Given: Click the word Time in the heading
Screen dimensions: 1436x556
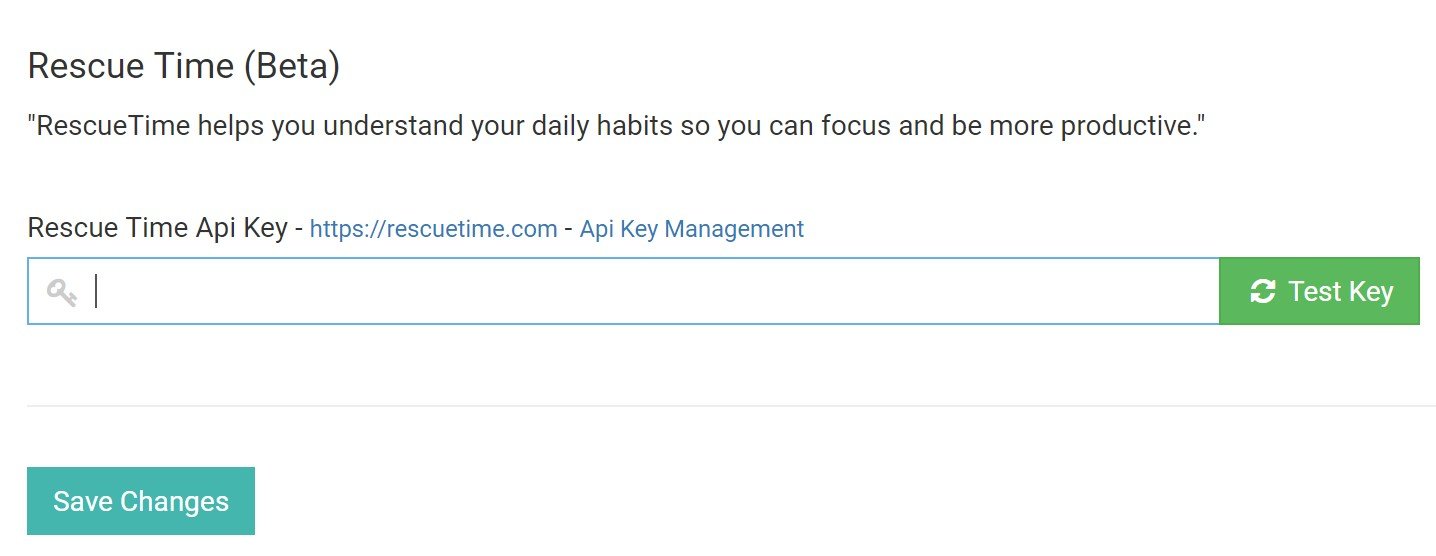Looking at the screenshot, I should 186,67.
